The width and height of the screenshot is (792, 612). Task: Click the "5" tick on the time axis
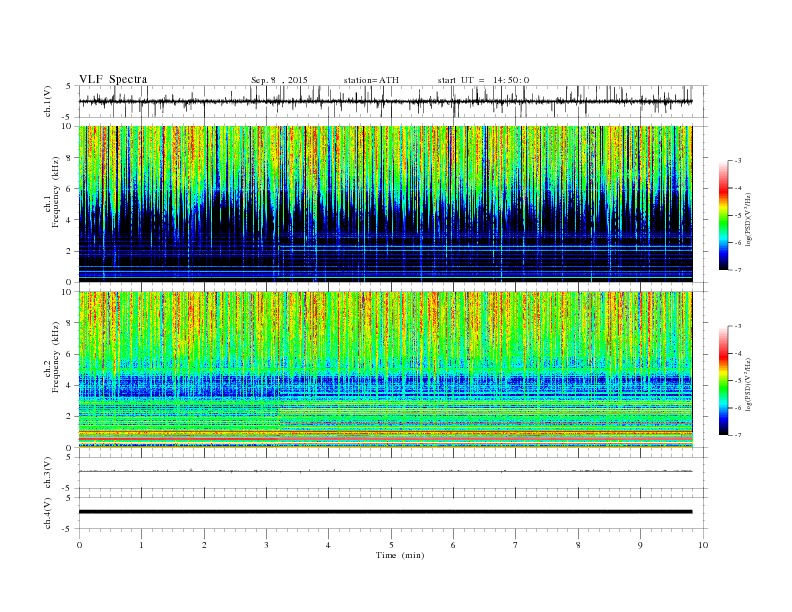[x=391, y=545]
